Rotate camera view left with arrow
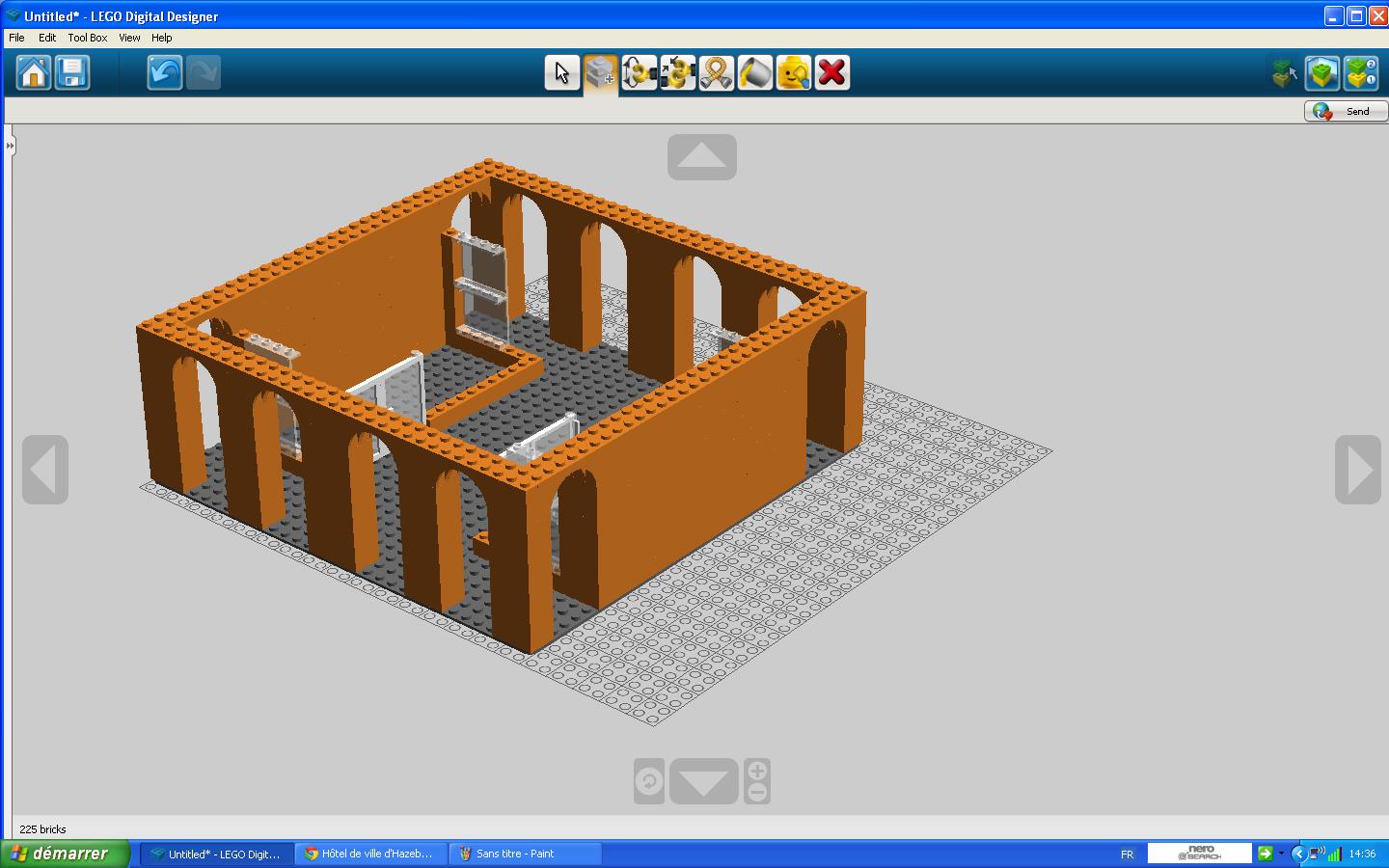The width and height of the screenshot is (1389, 868). click(45, 470)
